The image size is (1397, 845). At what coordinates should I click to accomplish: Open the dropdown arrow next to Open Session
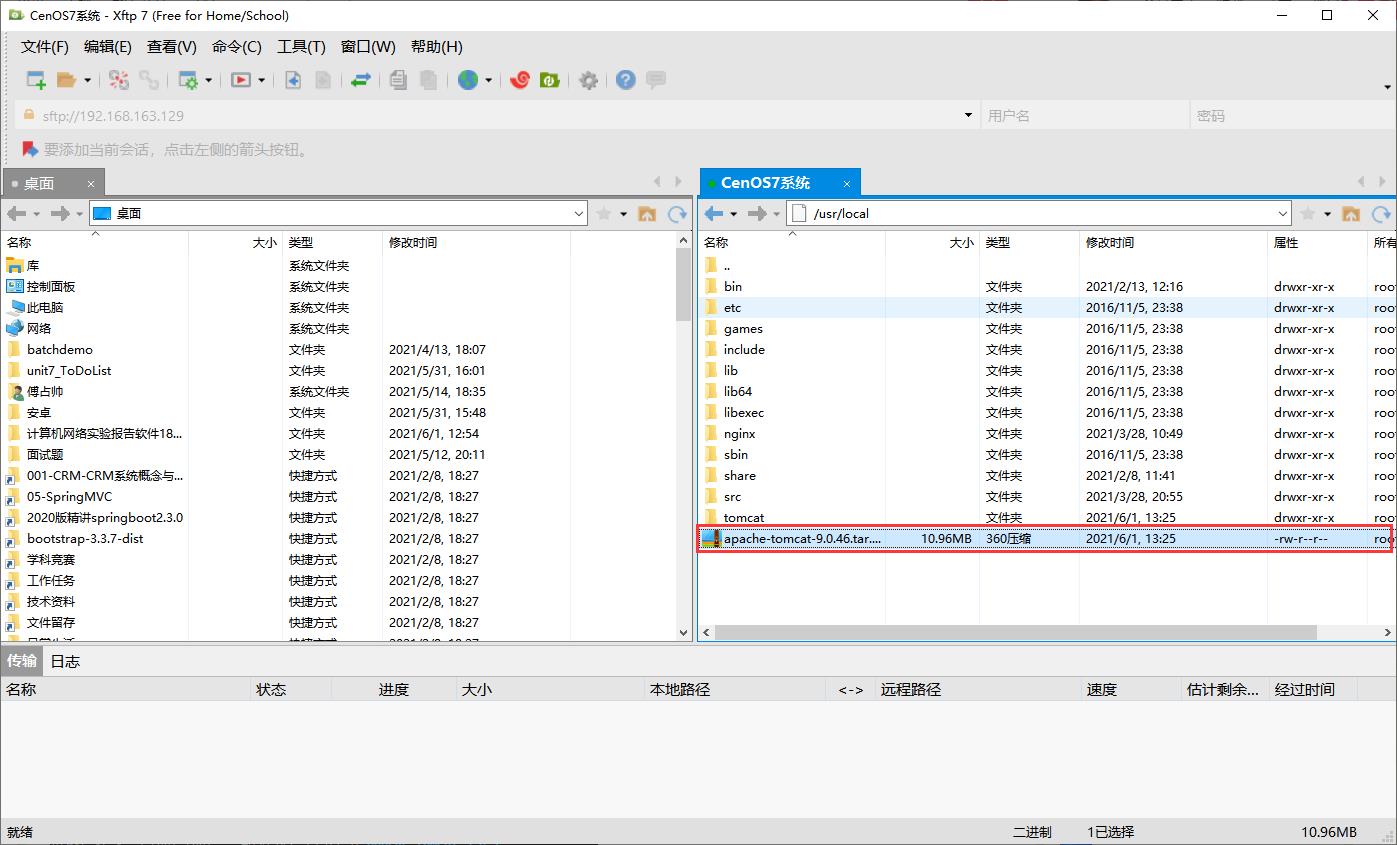point(87,80)
